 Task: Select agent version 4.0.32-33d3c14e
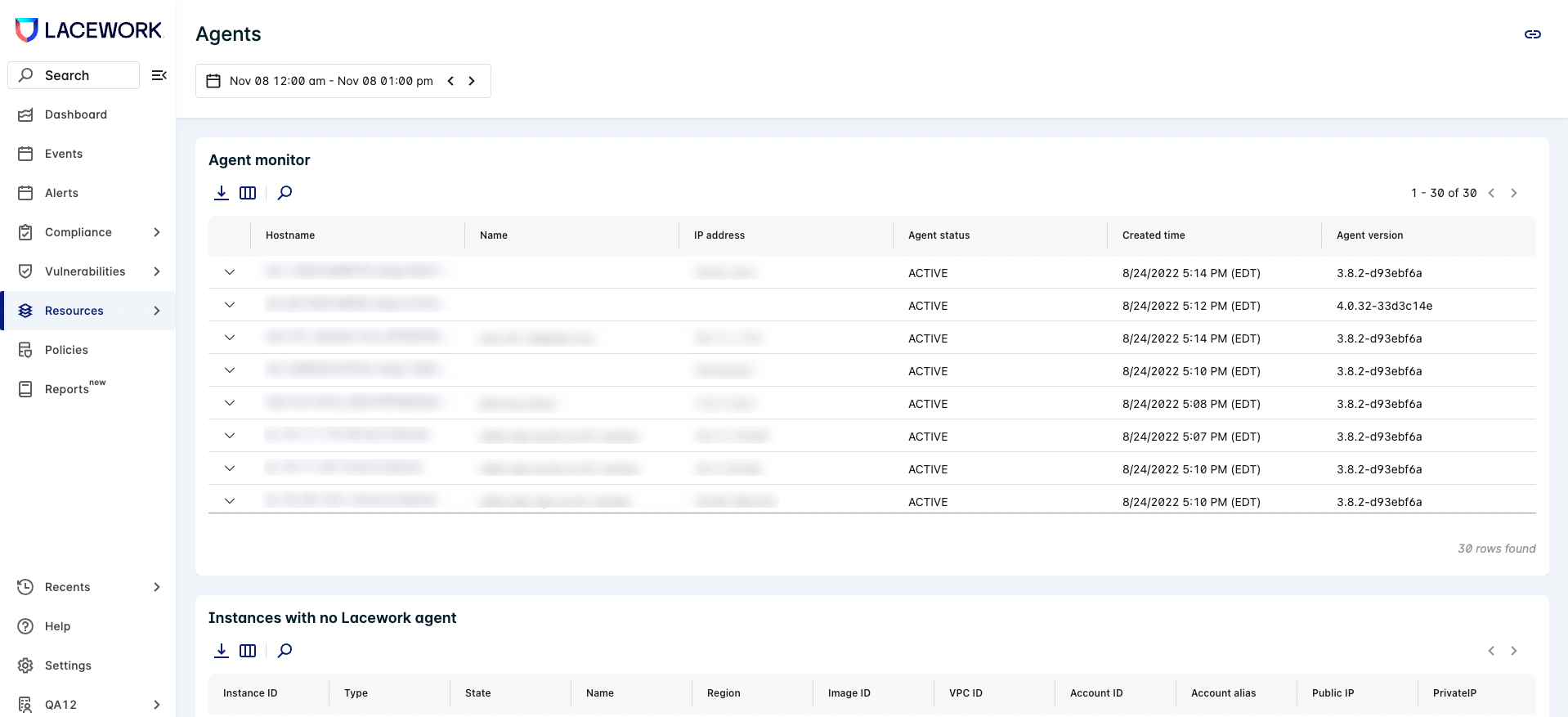pos(1385,306)
